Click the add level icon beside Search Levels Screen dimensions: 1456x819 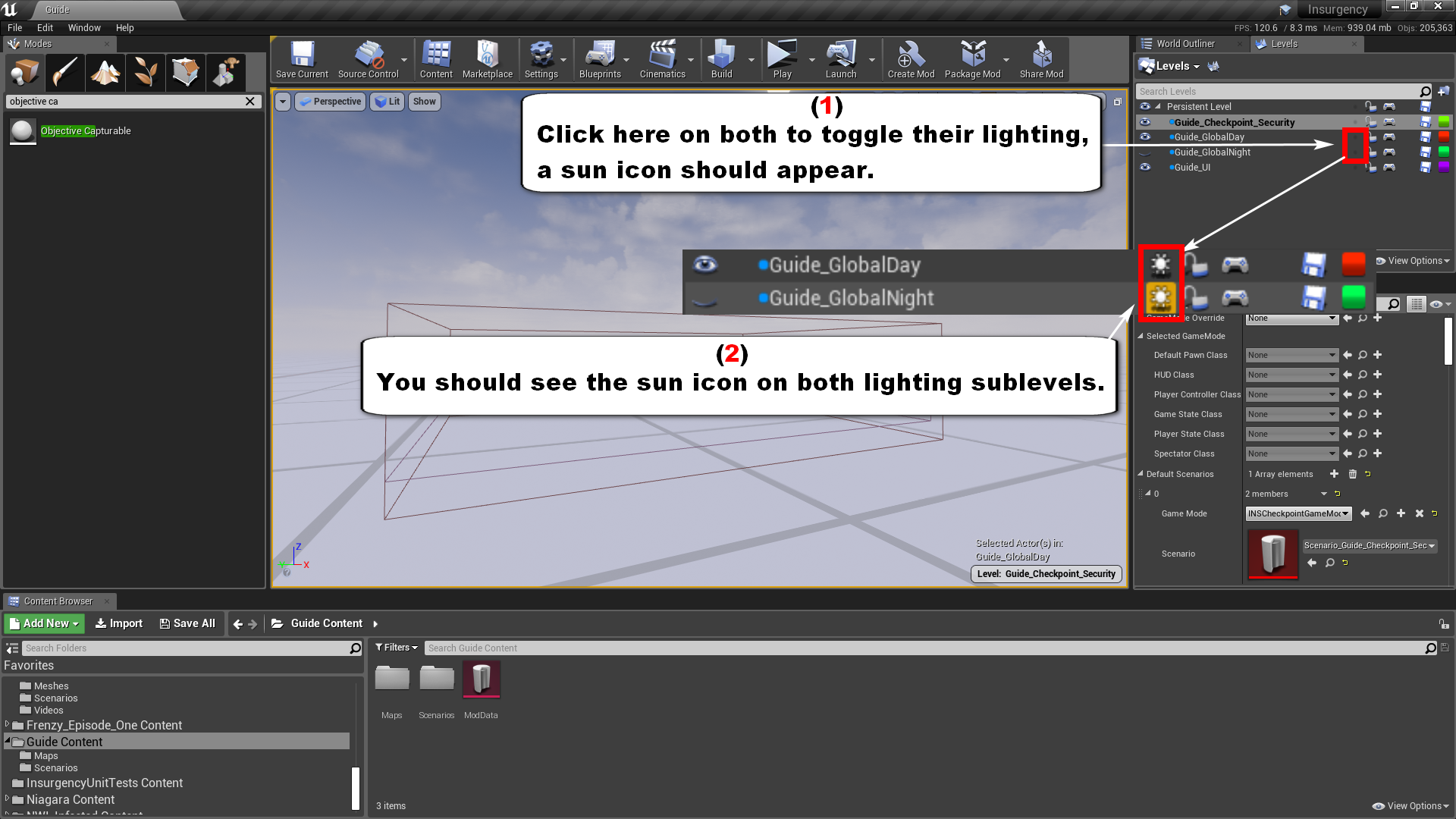(1443, 91)
